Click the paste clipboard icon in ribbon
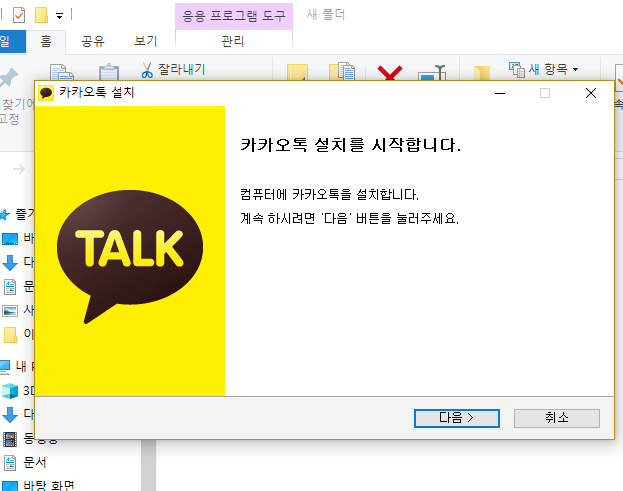The image size is (623, 491). pos(109,72)
